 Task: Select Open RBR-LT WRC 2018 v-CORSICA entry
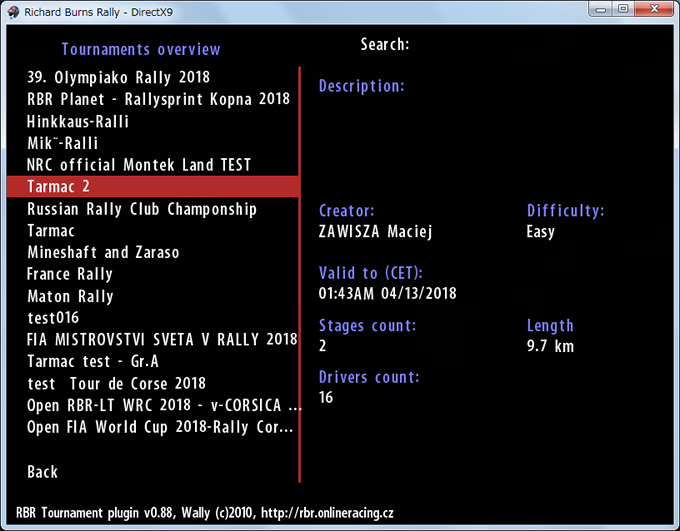164,406
